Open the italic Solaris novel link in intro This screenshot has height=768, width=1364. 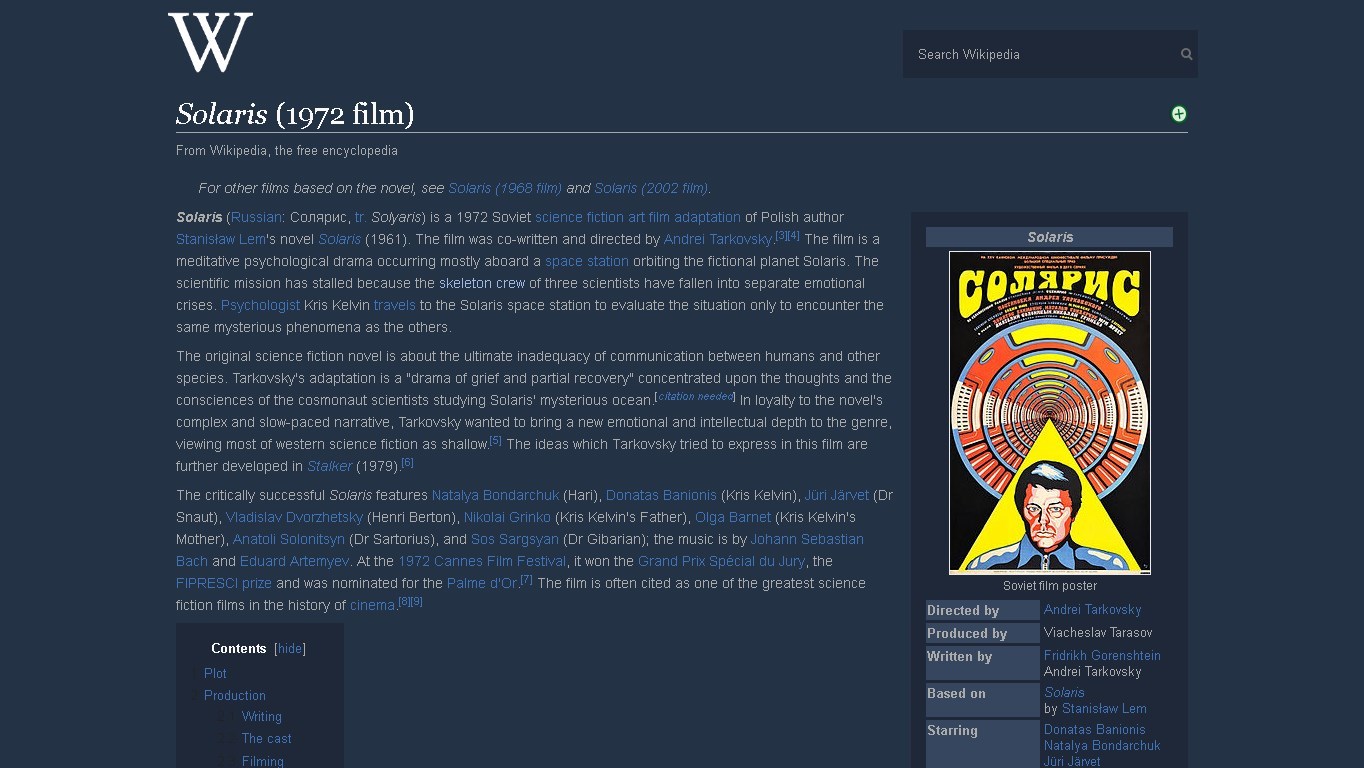click(339, 239)
